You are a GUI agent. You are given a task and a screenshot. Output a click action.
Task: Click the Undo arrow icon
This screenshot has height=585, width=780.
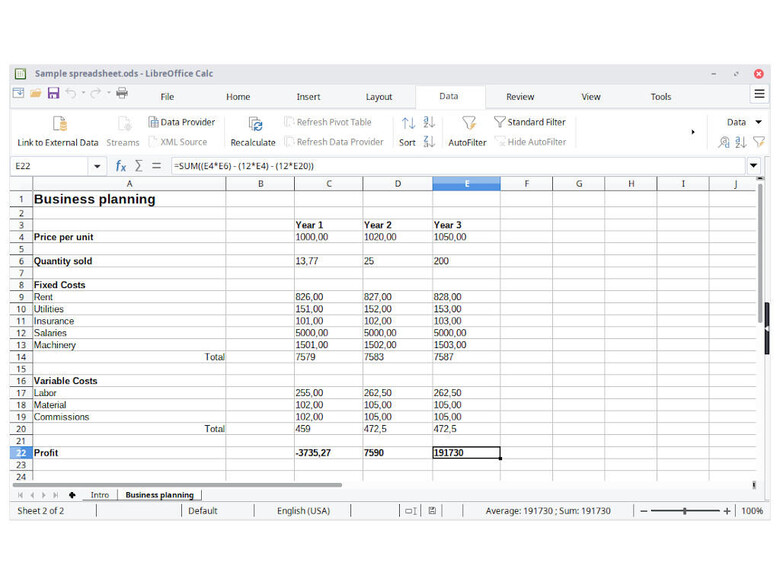[x=71, y=93]
